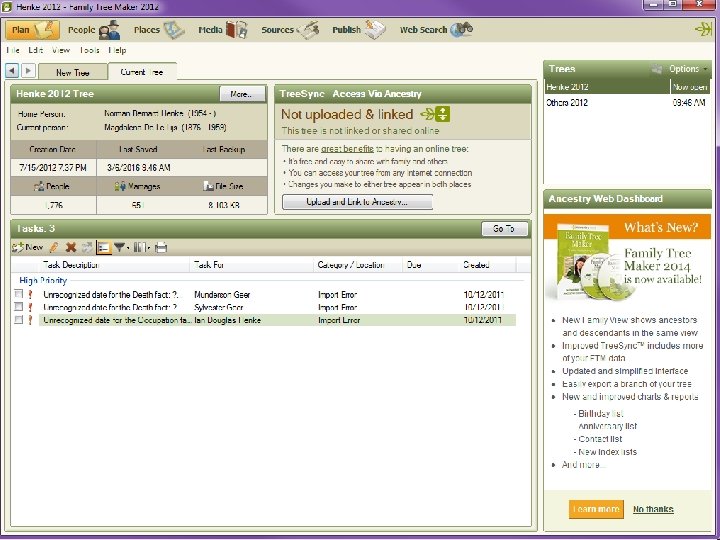This screenshot has height=540, width=720.
Task: Navigate back with the left arrow
Action: (x=12, y=71)
